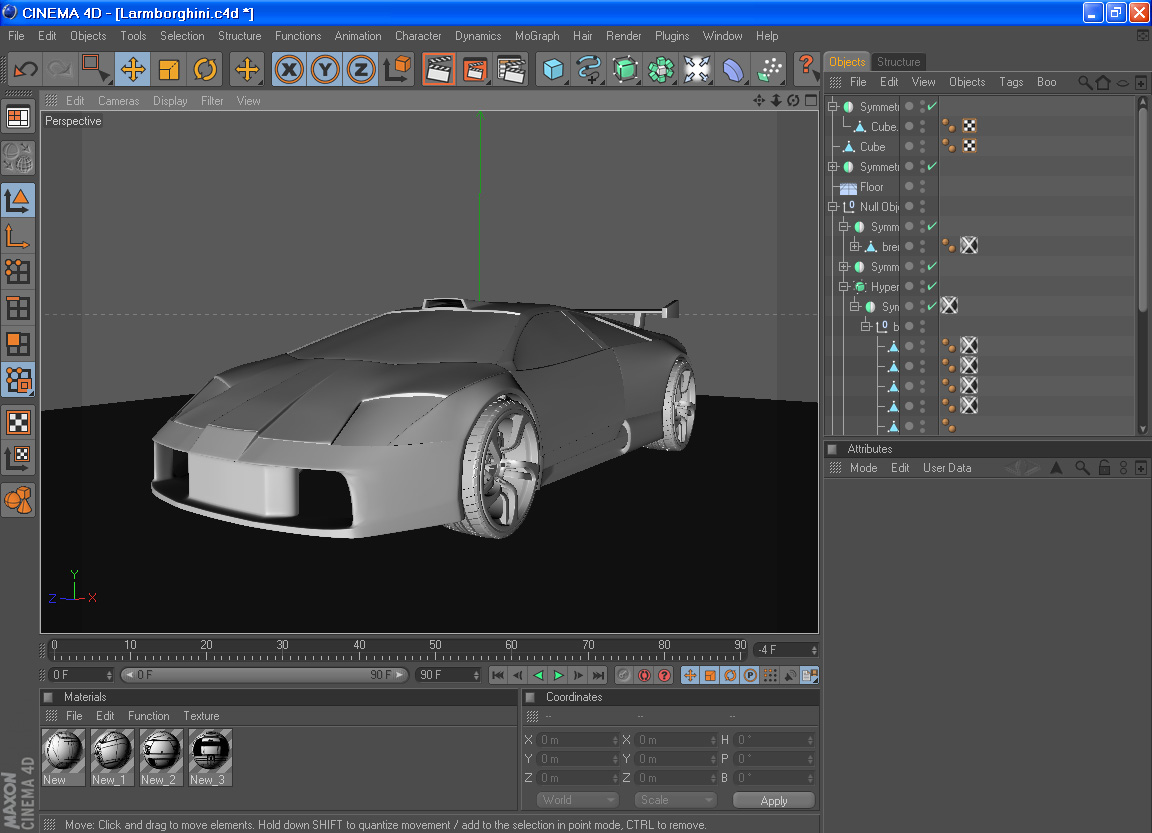The height and width of the screenshot is (833, 1152).
Task: Activate the Move tool in top toolbar
Action: click(132, 70)
